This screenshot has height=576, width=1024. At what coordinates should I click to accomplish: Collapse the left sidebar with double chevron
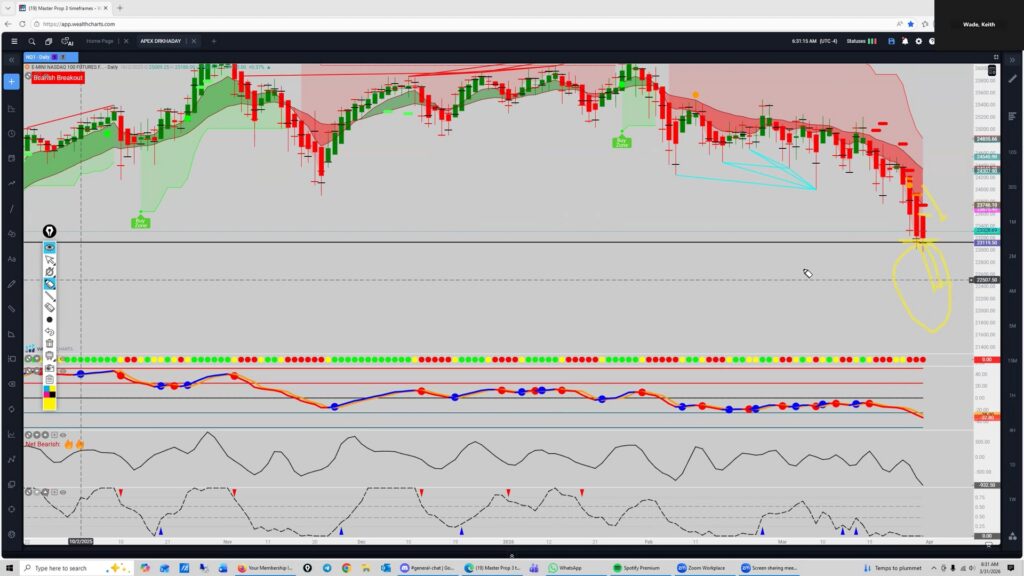point(12,60)
